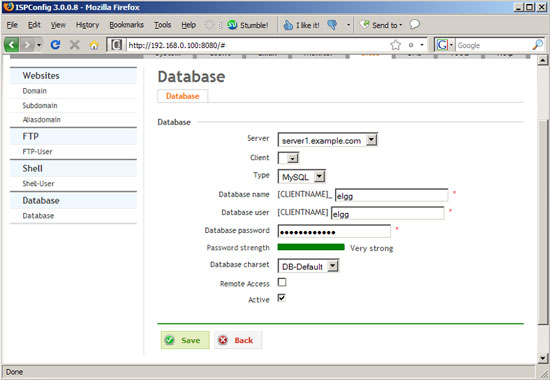Open the Bookmarks menu
This screenshot has height=380, width=550.
point(126,25)
